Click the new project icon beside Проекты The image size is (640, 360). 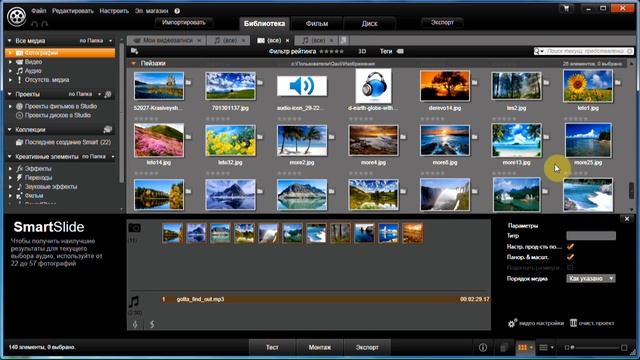coord(108,94)
